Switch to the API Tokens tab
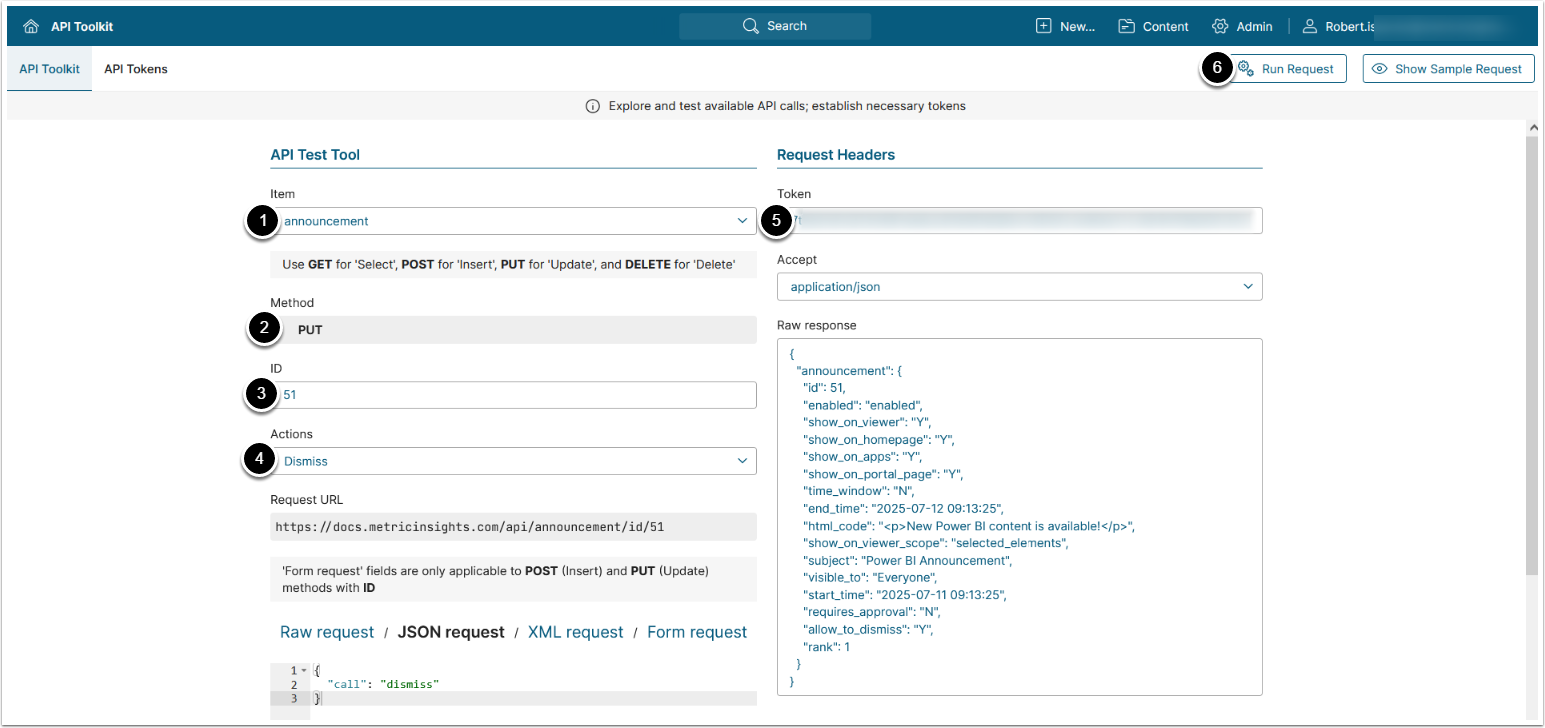1545x728 pixels. (136, 69)
